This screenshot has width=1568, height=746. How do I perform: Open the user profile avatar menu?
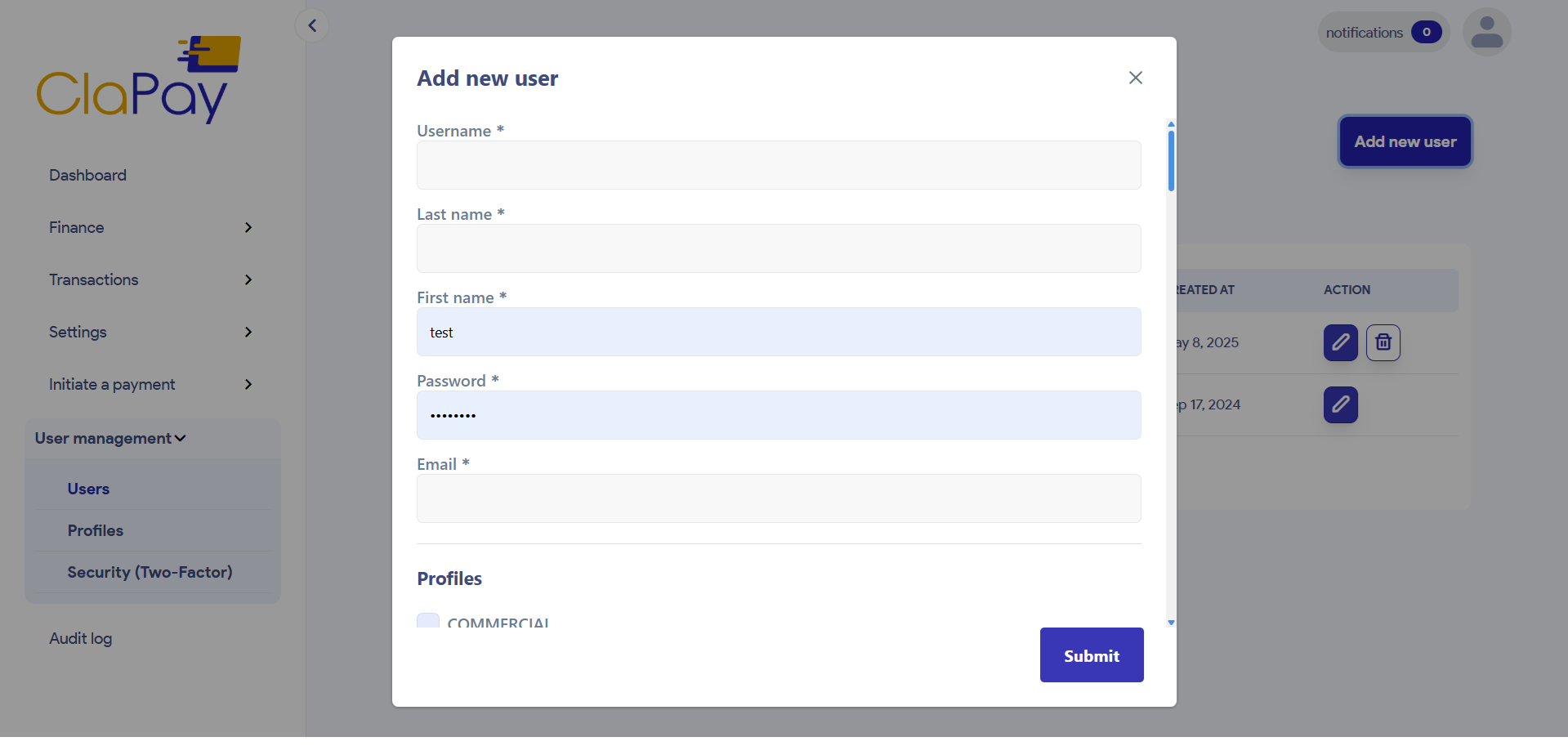pos(1485,31)
